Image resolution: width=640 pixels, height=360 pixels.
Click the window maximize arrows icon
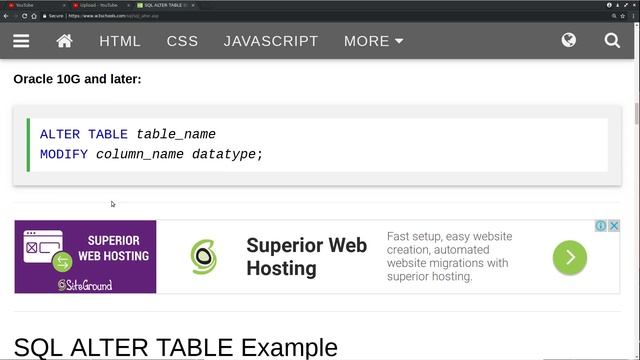626,5
